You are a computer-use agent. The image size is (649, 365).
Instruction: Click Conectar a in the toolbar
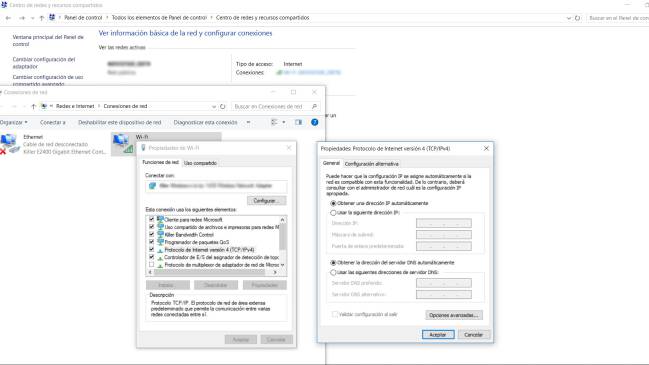tap(53, 122)
